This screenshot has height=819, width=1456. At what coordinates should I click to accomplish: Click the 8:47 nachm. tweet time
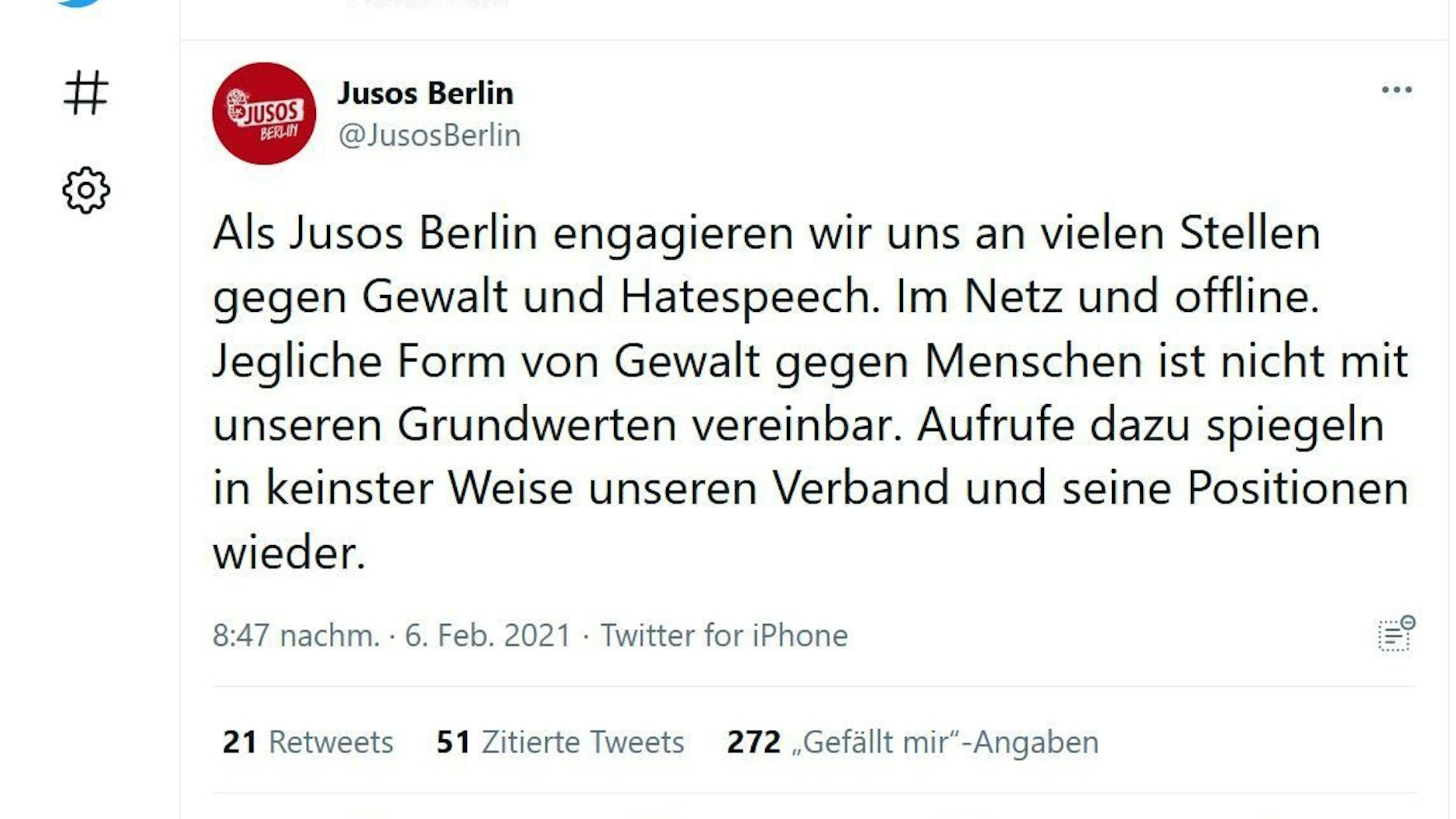(x=296, y=636)
